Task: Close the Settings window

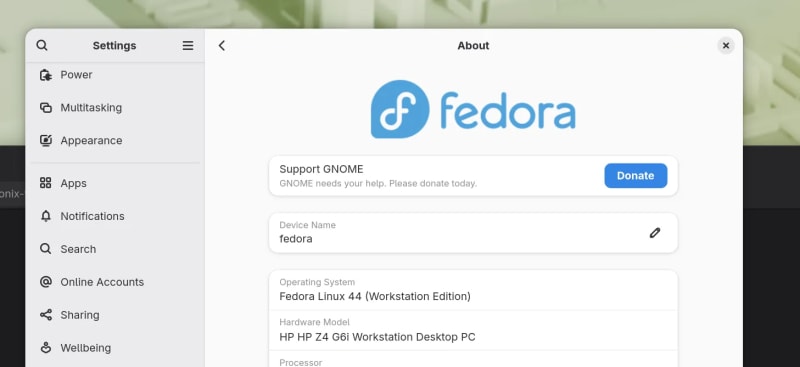Action: point(726,45)
